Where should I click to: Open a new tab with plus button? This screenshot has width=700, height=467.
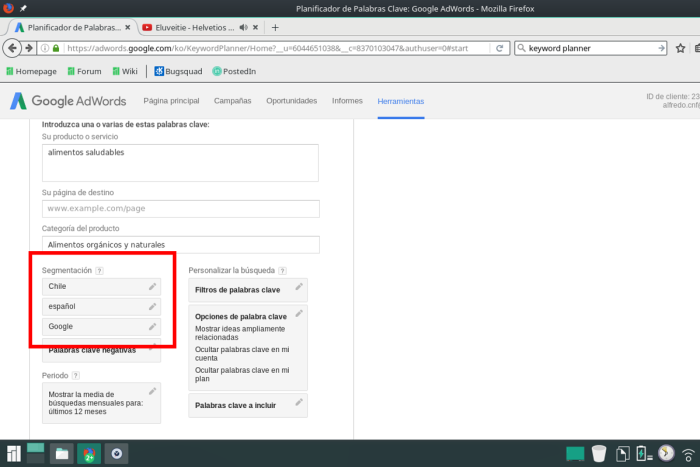[275, 28]
